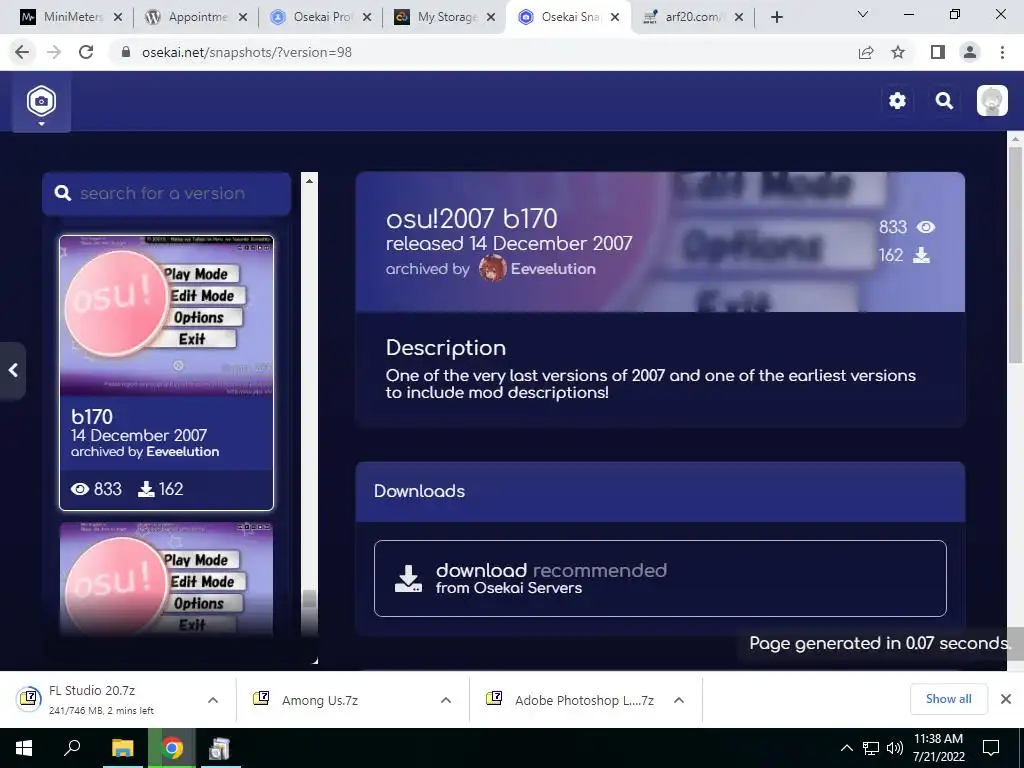This screenshot has width=1024, height=768.
Task: Switch to MiniMeters tab
Action: (x=62, y=17)
